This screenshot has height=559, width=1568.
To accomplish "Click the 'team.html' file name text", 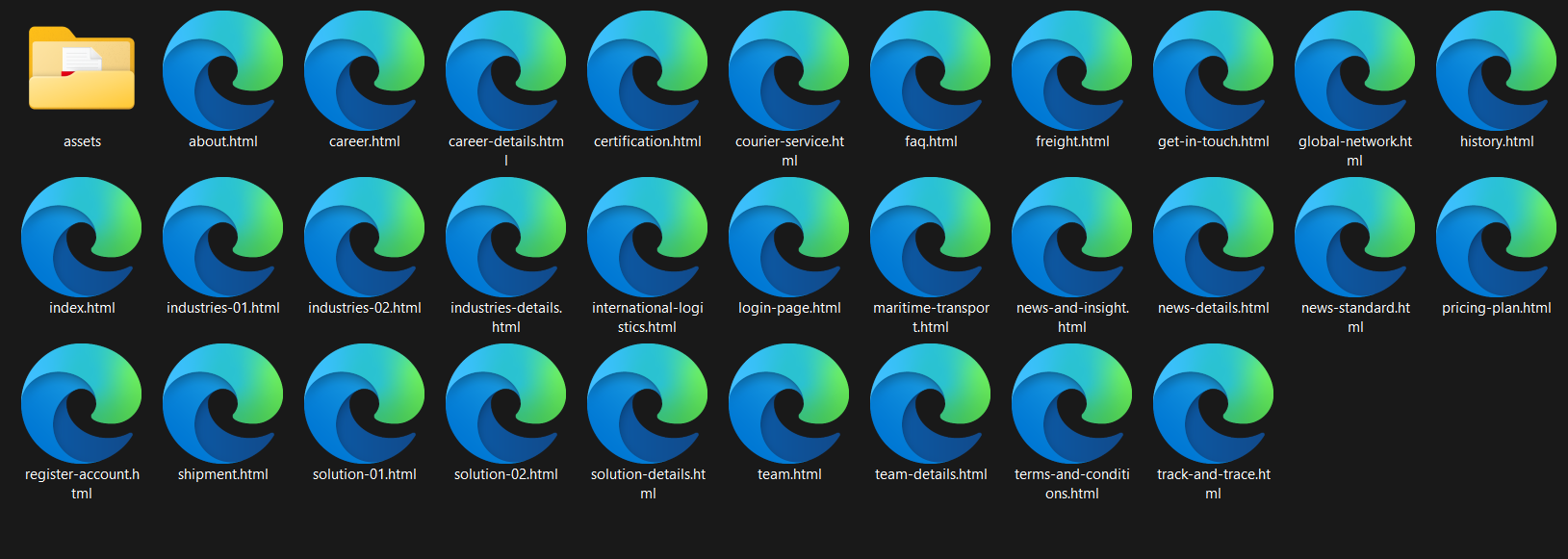I will (789, 474).
